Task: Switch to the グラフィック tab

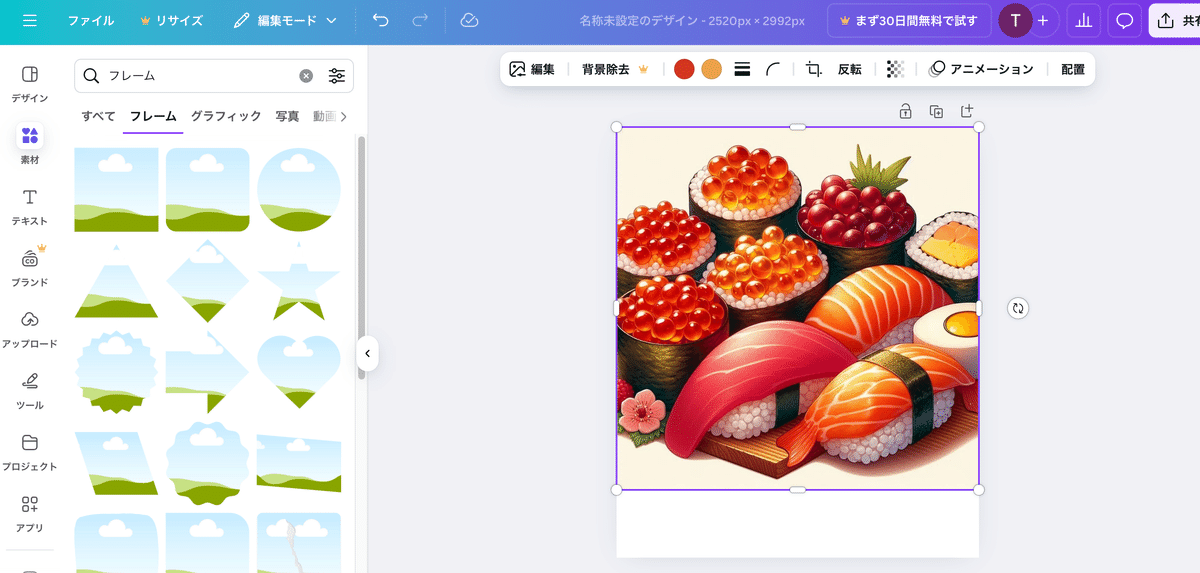Action: [226, 116]
